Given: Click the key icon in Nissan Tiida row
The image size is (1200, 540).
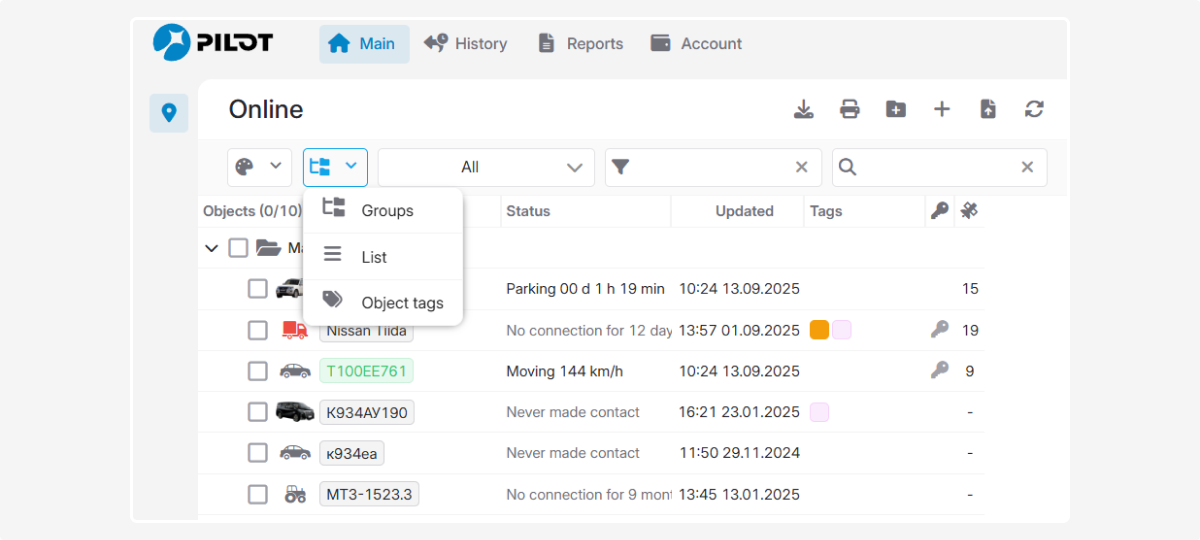Looking at the screenshot, I should point(939,330).
